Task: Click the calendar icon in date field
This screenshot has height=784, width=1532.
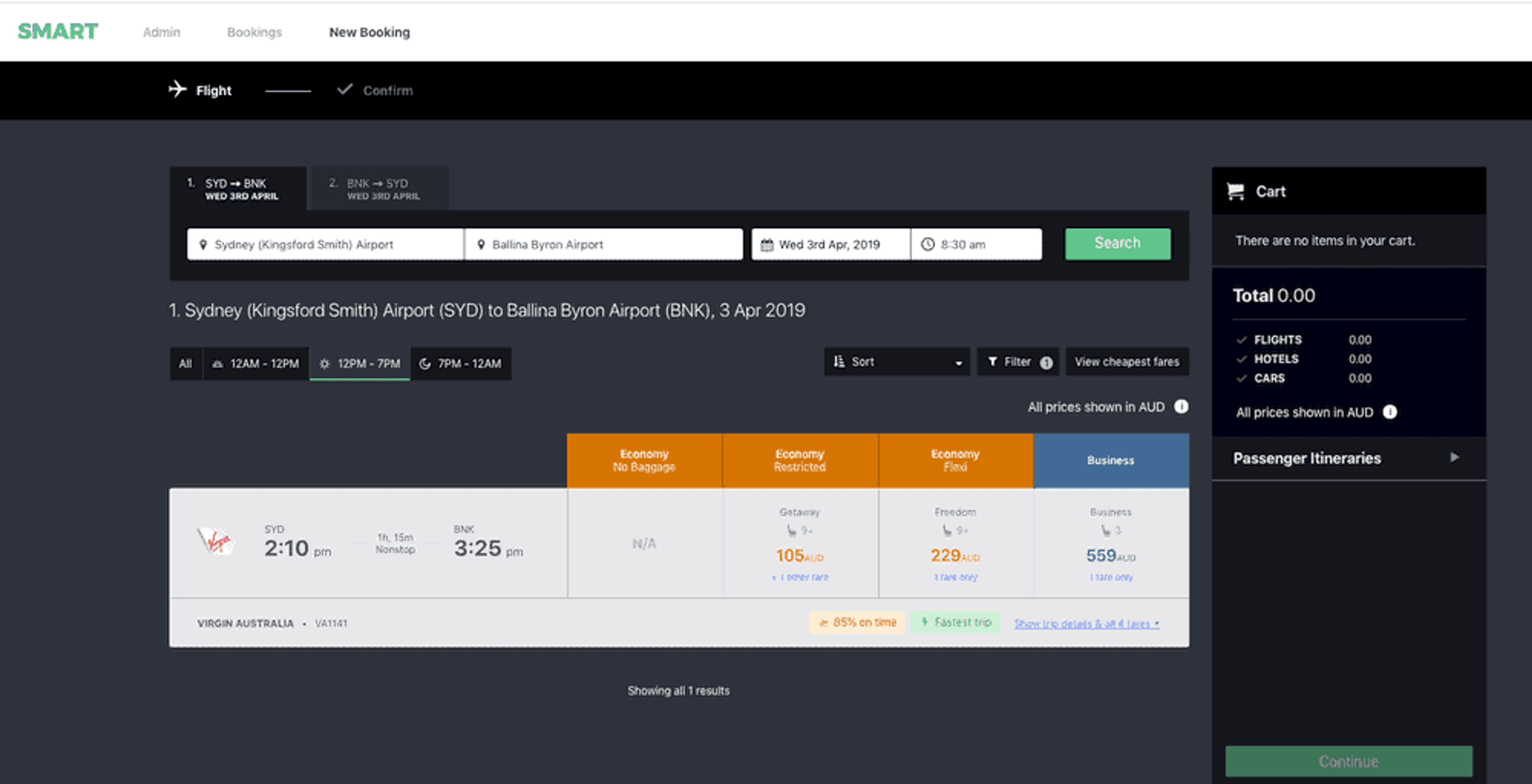Action: [x=766, y=245]
